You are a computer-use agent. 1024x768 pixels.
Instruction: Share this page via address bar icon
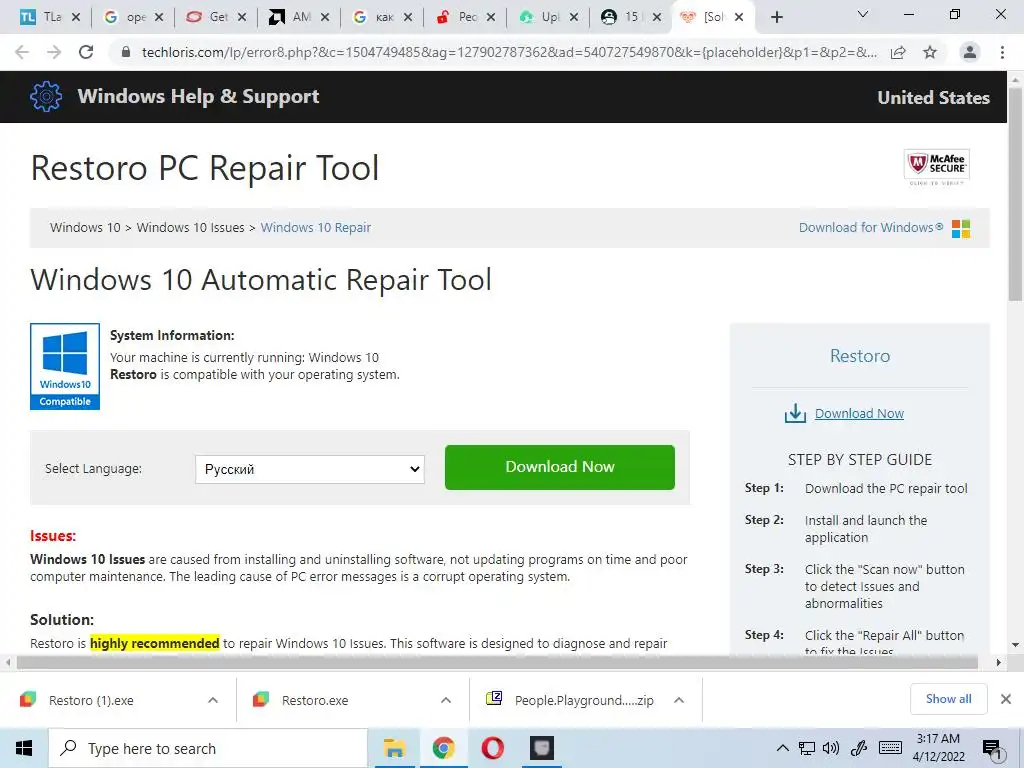point(898,52)
